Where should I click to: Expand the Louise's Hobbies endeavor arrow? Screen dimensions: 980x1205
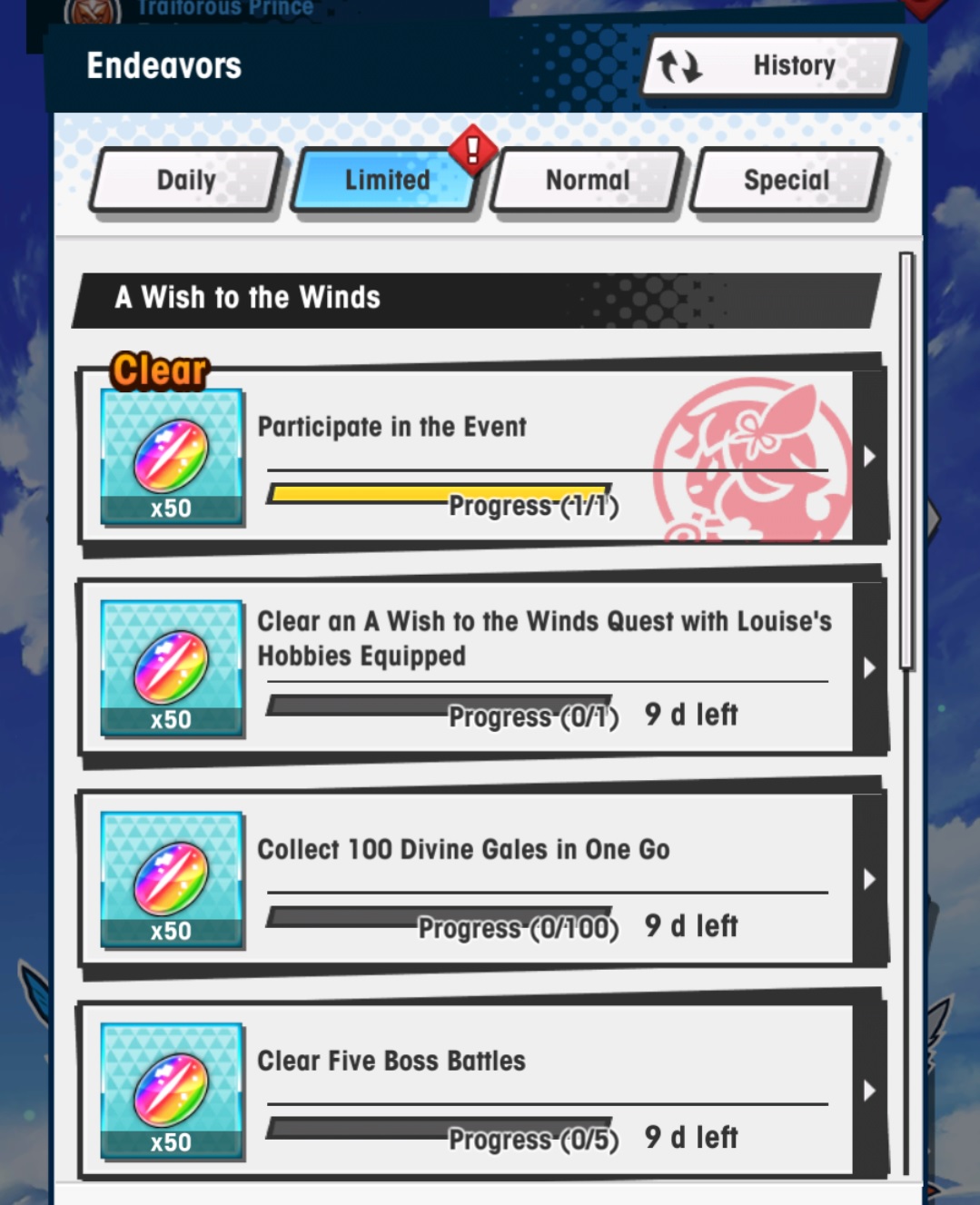pos(869,668)
